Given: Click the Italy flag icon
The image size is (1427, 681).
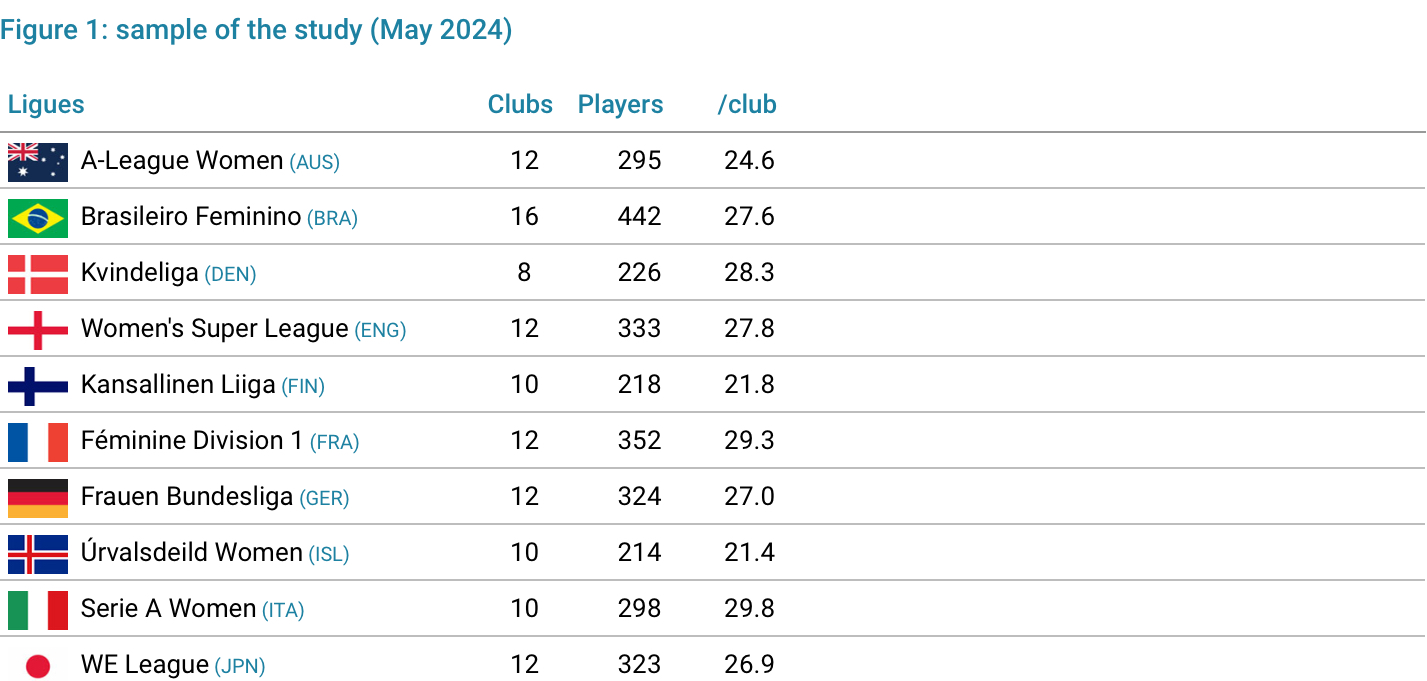Looking at the screenshot, I should 38,610.
